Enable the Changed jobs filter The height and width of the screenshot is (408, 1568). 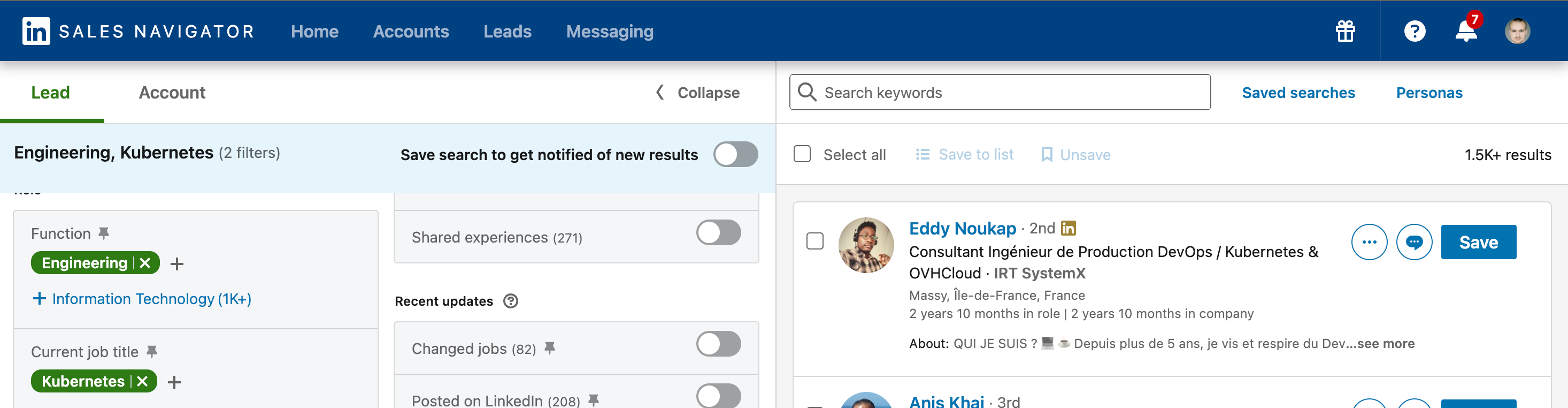point(718,344)
